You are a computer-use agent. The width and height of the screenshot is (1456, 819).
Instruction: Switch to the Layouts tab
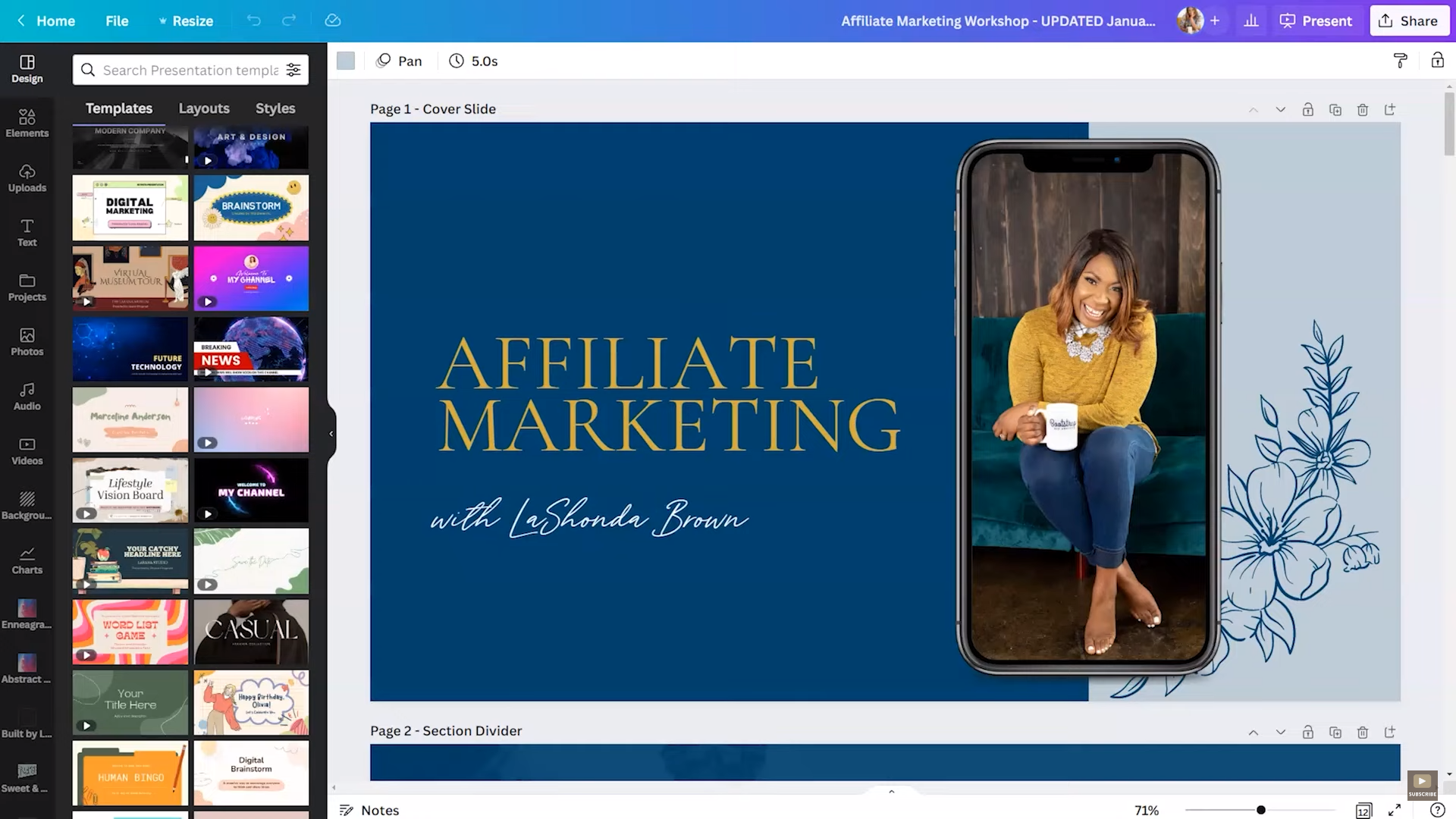(204, 108)
